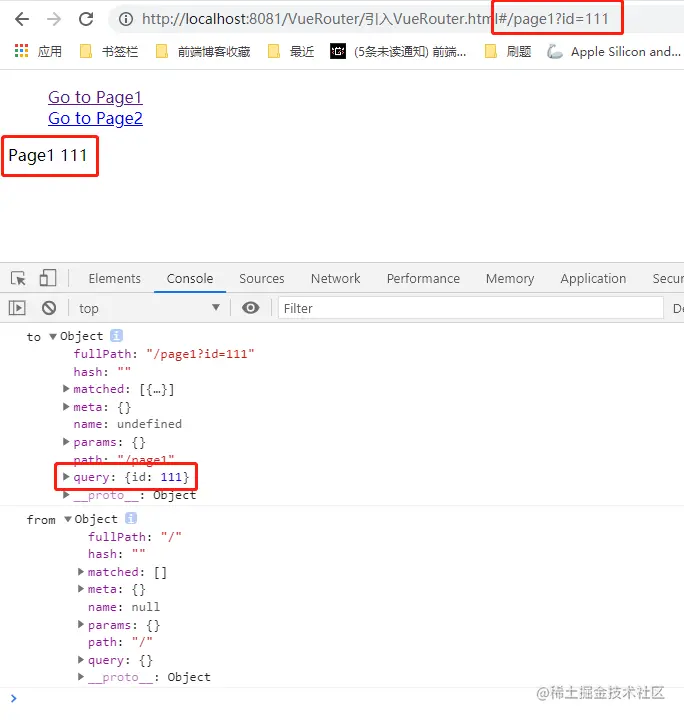Select fullPath: "/" in from Object
This screenshot has height=720, width=684.
(135, 537)
